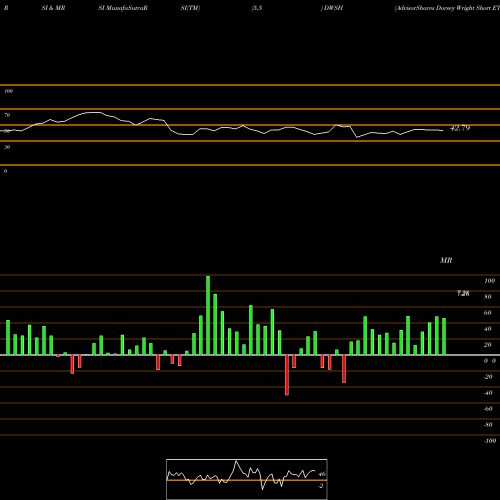Click the AdvisorShares Dorsey Wright Short title text
This screenshot has height=500, width=500.
pyautogui.click(x=447, y=8)
